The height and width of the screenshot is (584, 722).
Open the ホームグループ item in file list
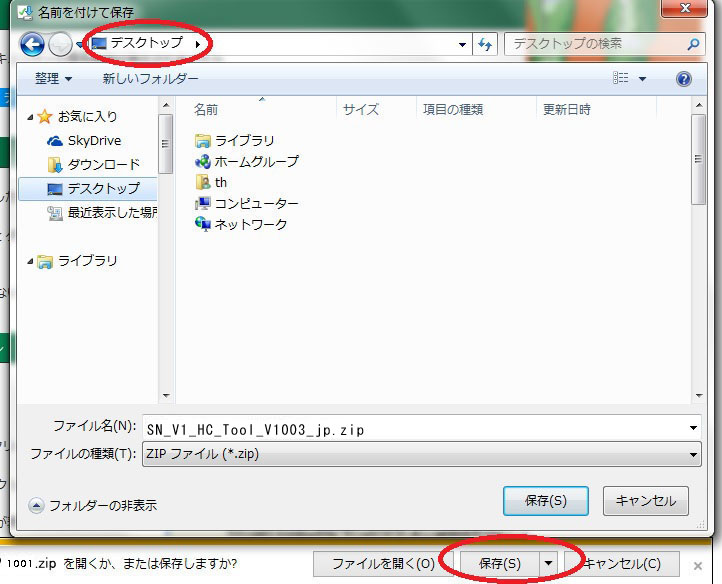coord(256,161)
